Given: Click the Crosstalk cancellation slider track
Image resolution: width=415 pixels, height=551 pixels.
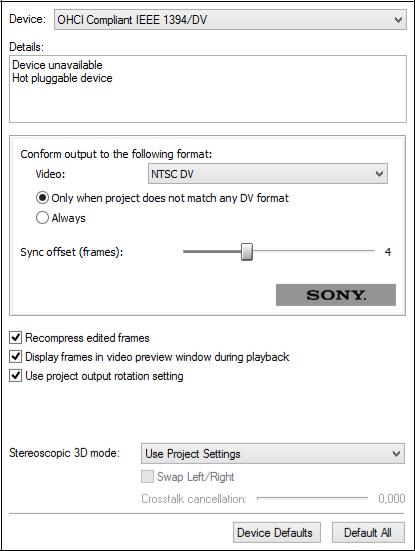Looking at the screenshot, I should pos(312,498).
